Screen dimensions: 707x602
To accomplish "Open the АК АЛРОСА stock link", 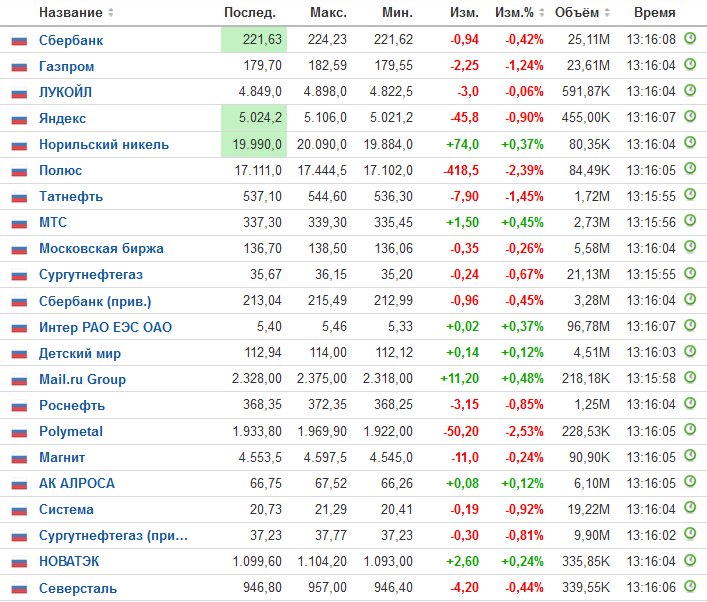I will (x=77, y=483).
